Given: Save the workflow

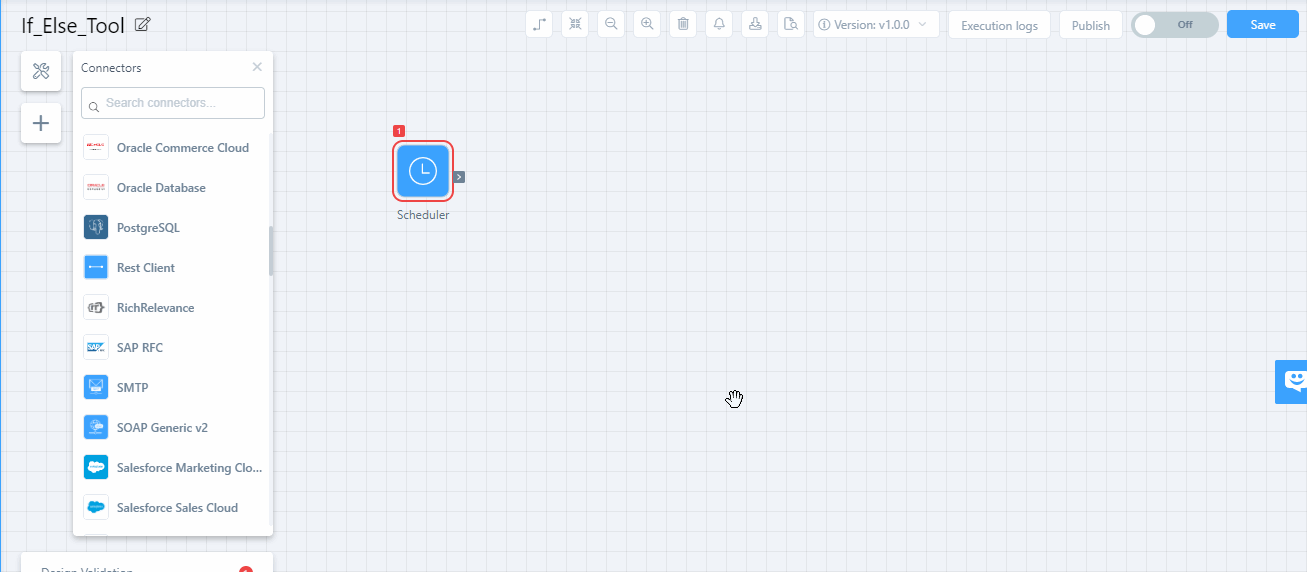Looking at the screenshot, I should (x=1262, y=25).
